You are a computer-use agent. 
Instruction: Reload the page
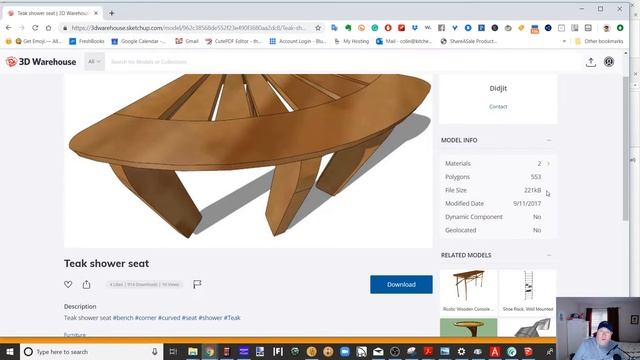click(x=35, y=28)
